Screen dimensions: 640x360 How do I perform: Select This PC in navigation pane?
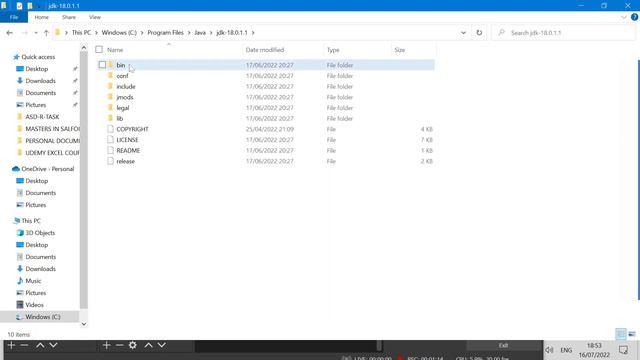[x=31, y=220]
